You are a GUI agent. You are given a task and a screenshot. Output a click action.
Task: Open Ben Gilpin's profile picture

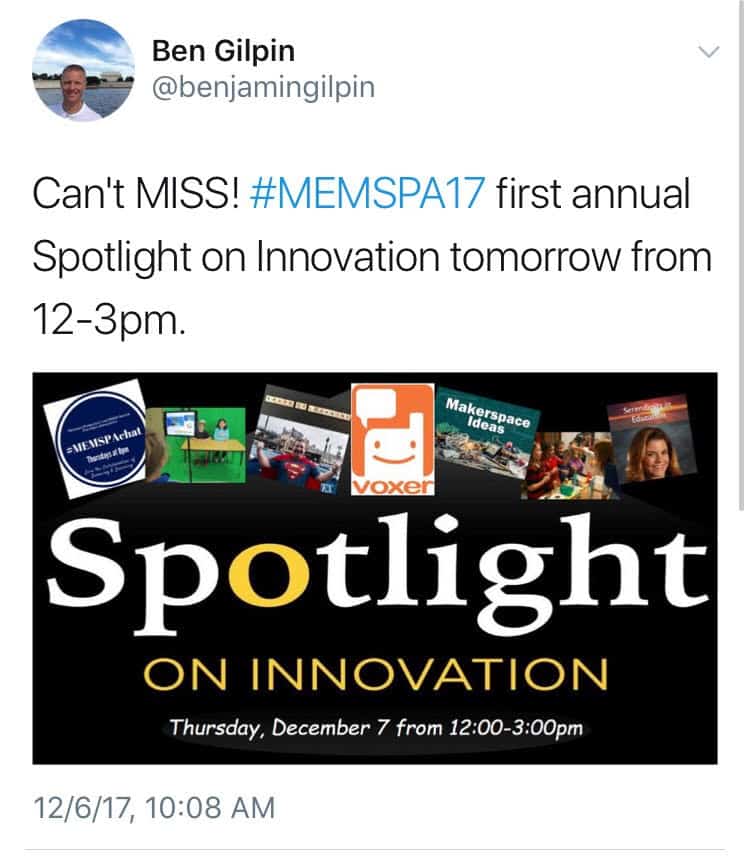tap(84, 70)
